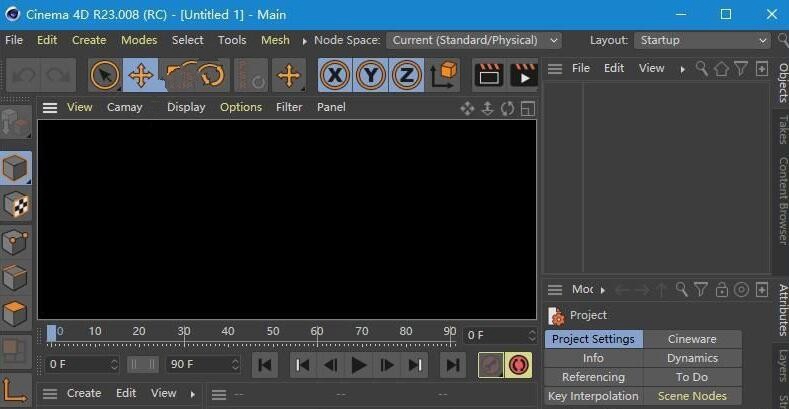Click Object Manager filter funnel icon
The height and width of the screenshot is (409, 789).
(741, 68)
